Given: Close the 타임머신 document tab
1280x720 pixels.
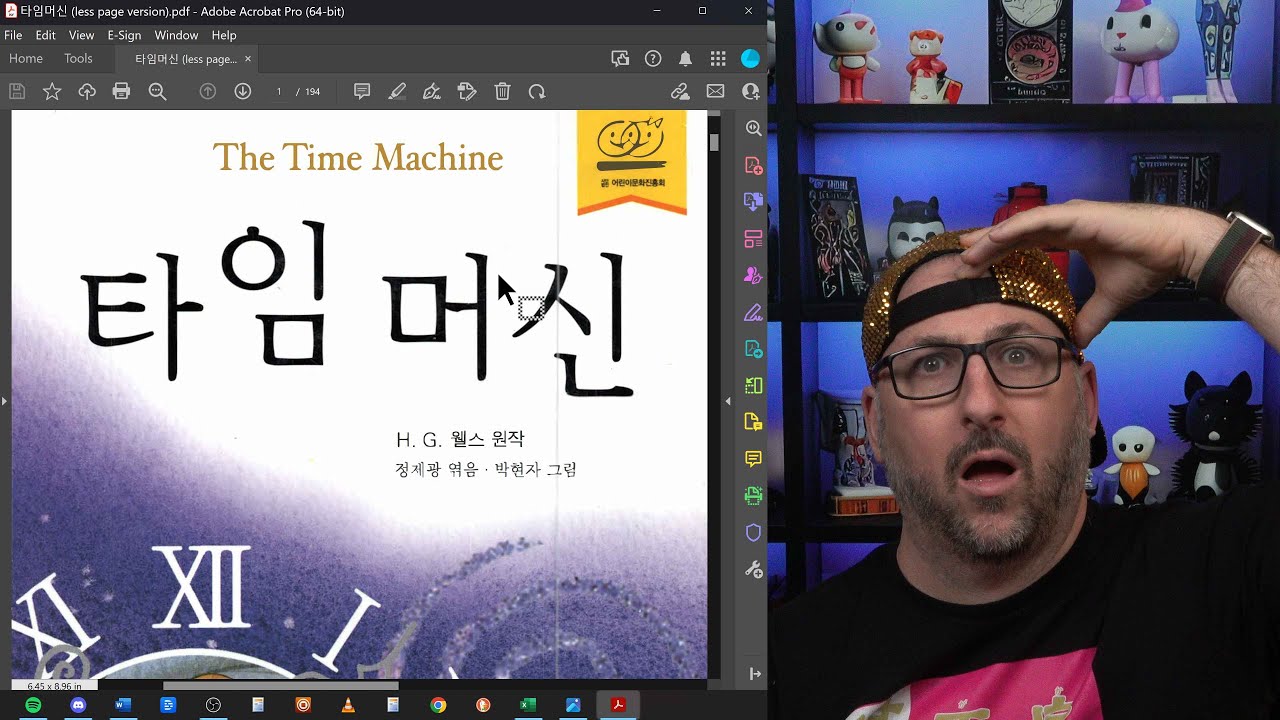Looking at the screenshot, I should 248,59.
